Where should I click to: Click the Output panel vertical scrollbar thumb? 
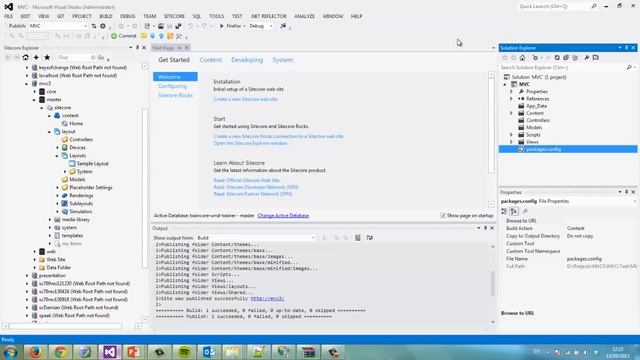click(x=493, y=283)
